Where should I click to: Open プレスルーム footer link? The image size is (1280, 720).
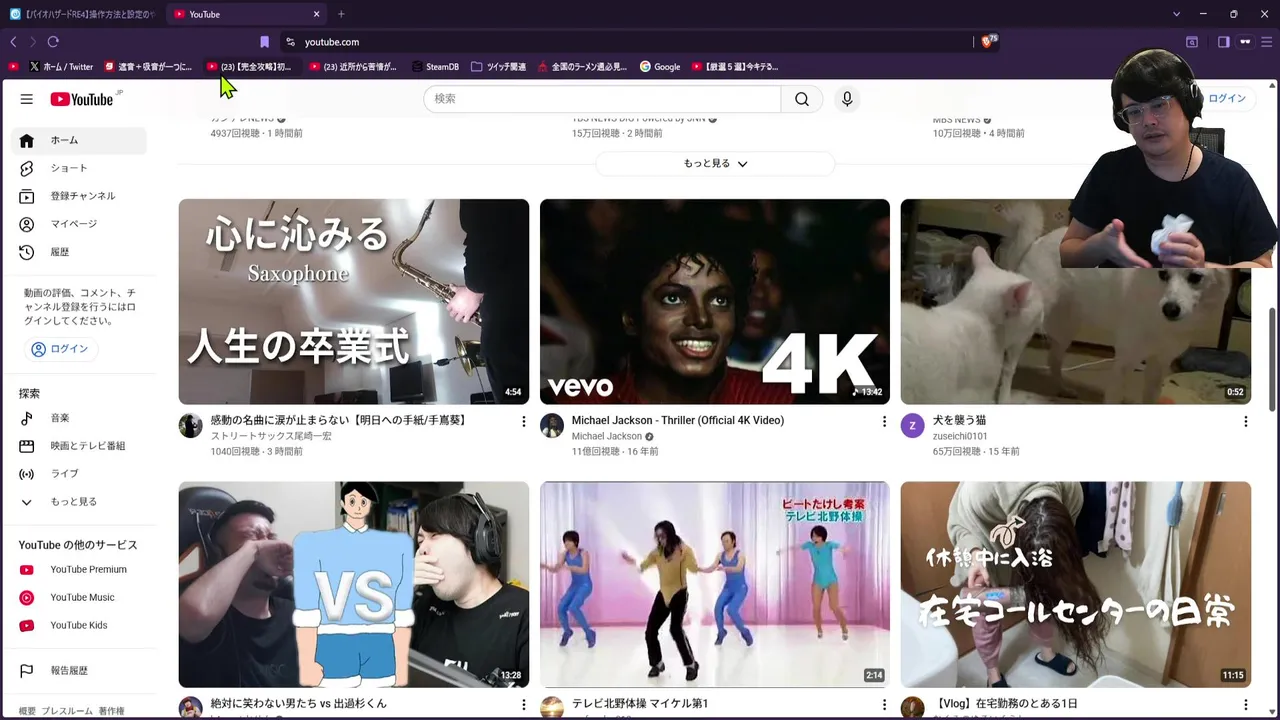click(x=66, y=711)
